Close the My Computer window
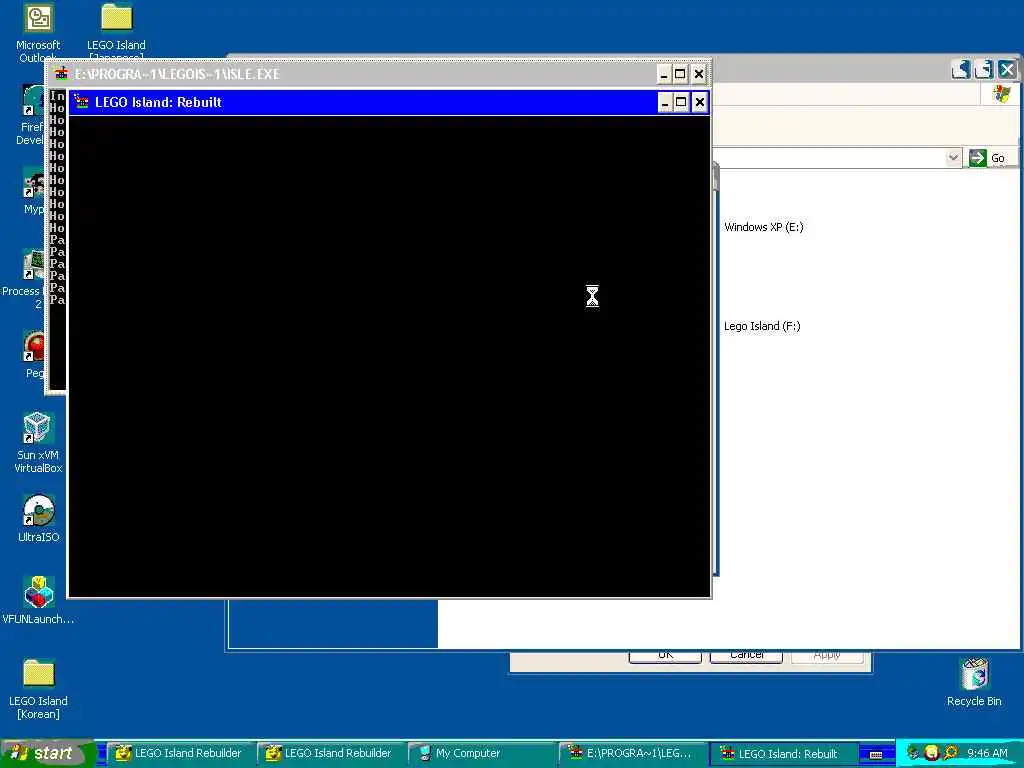1024x768 pixels. click(x=1008, y=69)
